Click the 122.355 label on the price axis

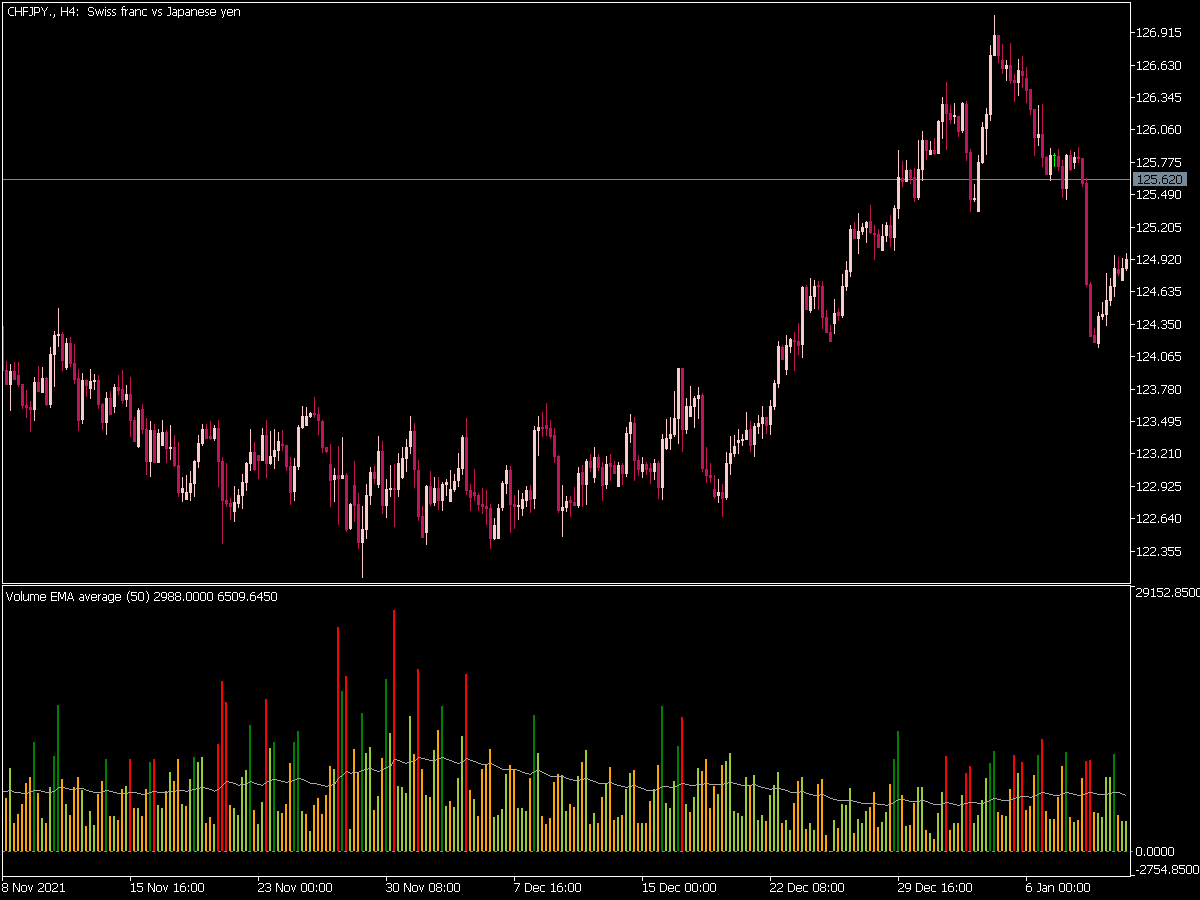tap(1160, 551)
